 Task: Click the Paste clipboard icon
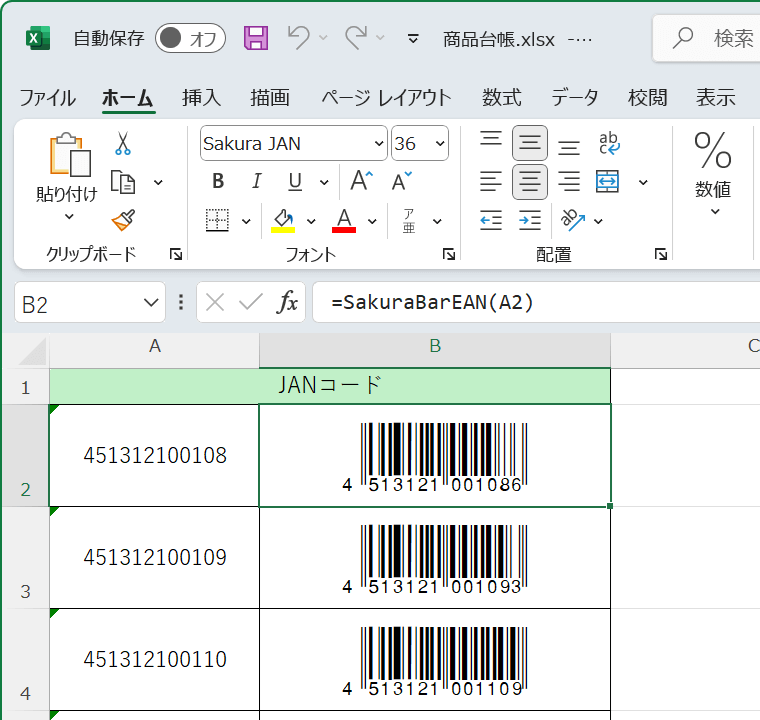70,154
